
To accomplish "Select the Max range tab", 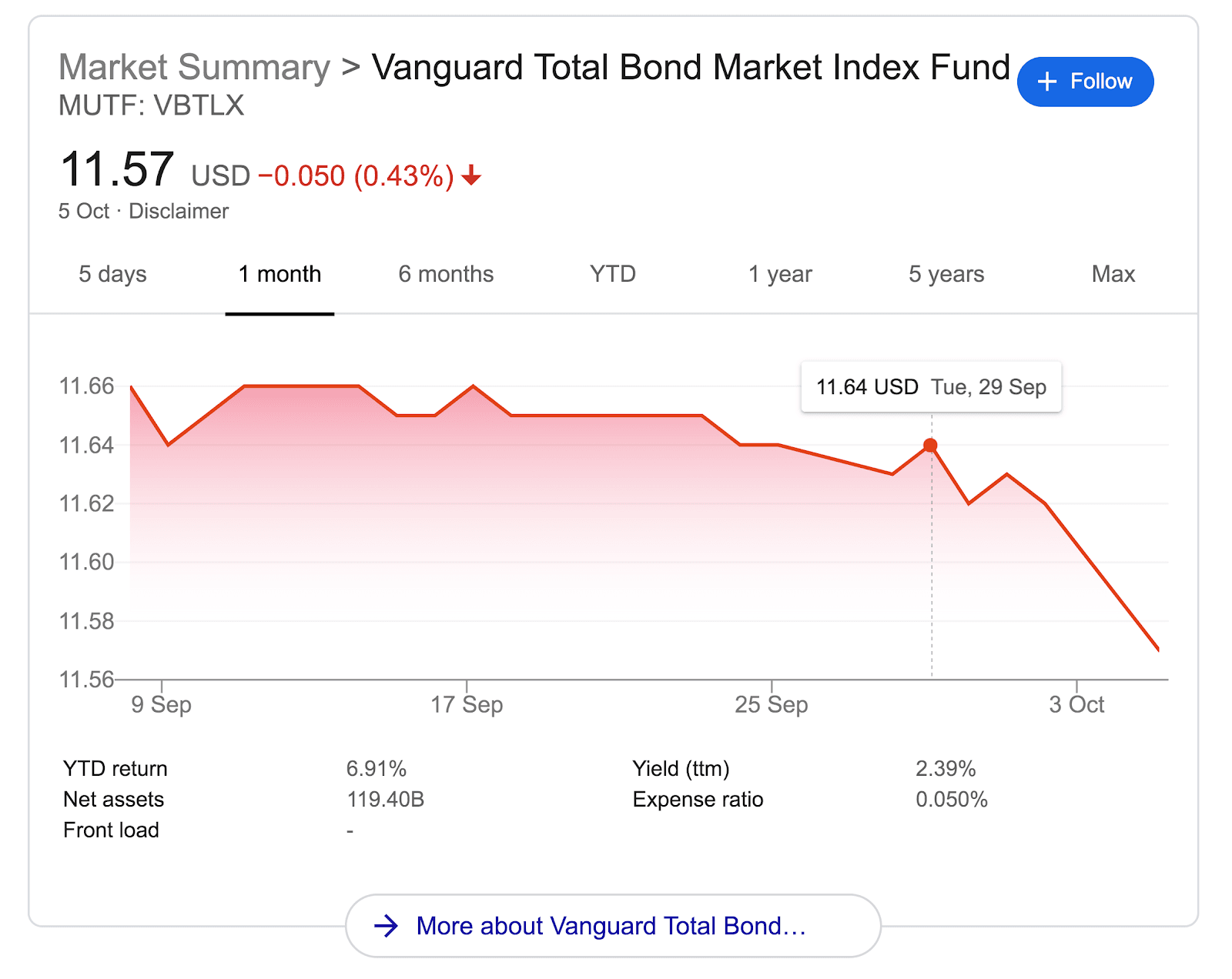I will [1113, 274].
